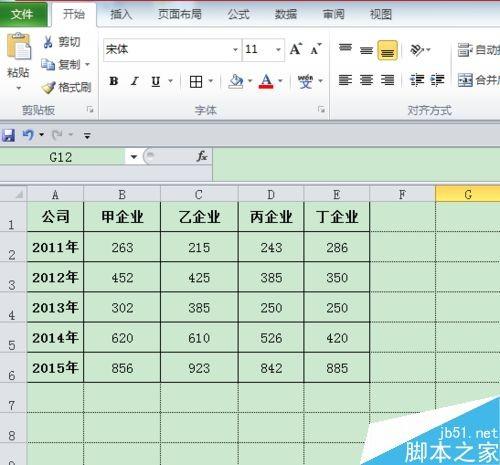Toggle Italic formatting

[x=135, y=81]
